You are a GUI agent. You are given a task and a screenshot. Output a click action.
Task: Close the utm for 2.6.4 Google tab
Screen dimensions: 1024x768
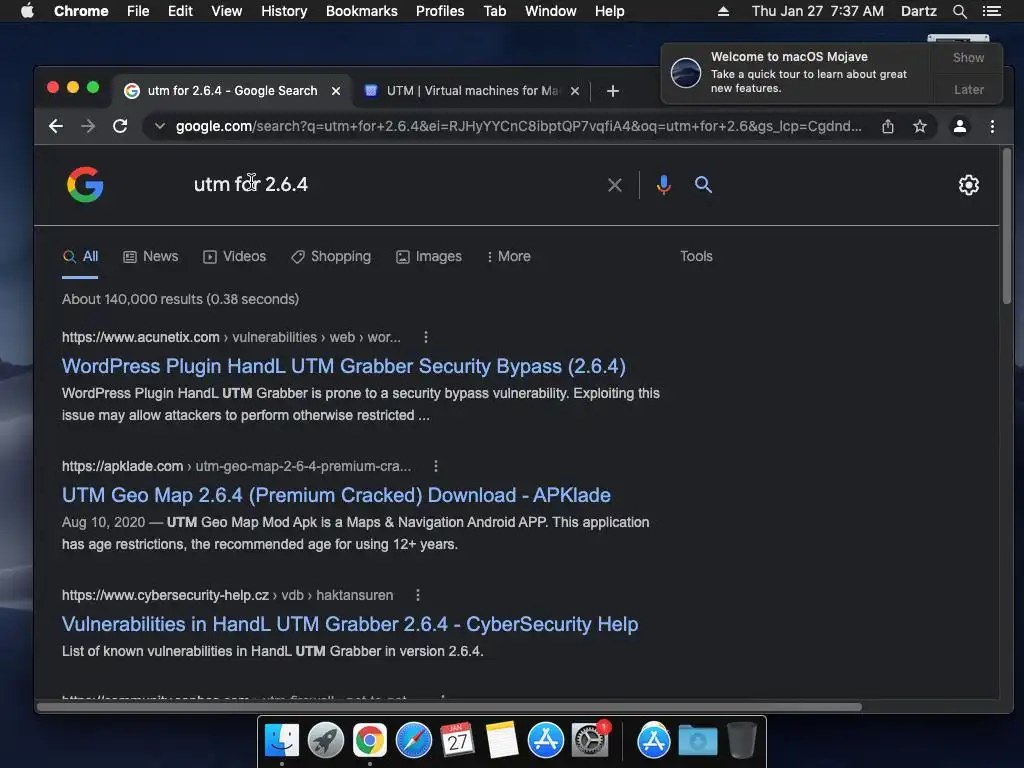tap(336, 91)
